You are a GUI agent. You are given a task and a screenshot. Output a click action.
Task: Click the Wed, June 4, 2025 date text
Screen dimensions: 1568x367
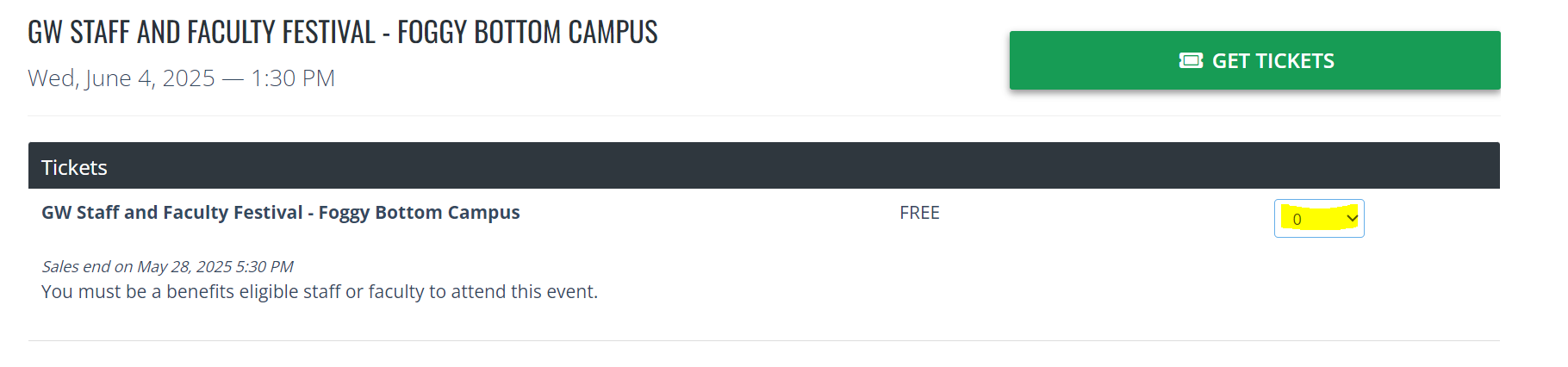(x=121, y=78)
